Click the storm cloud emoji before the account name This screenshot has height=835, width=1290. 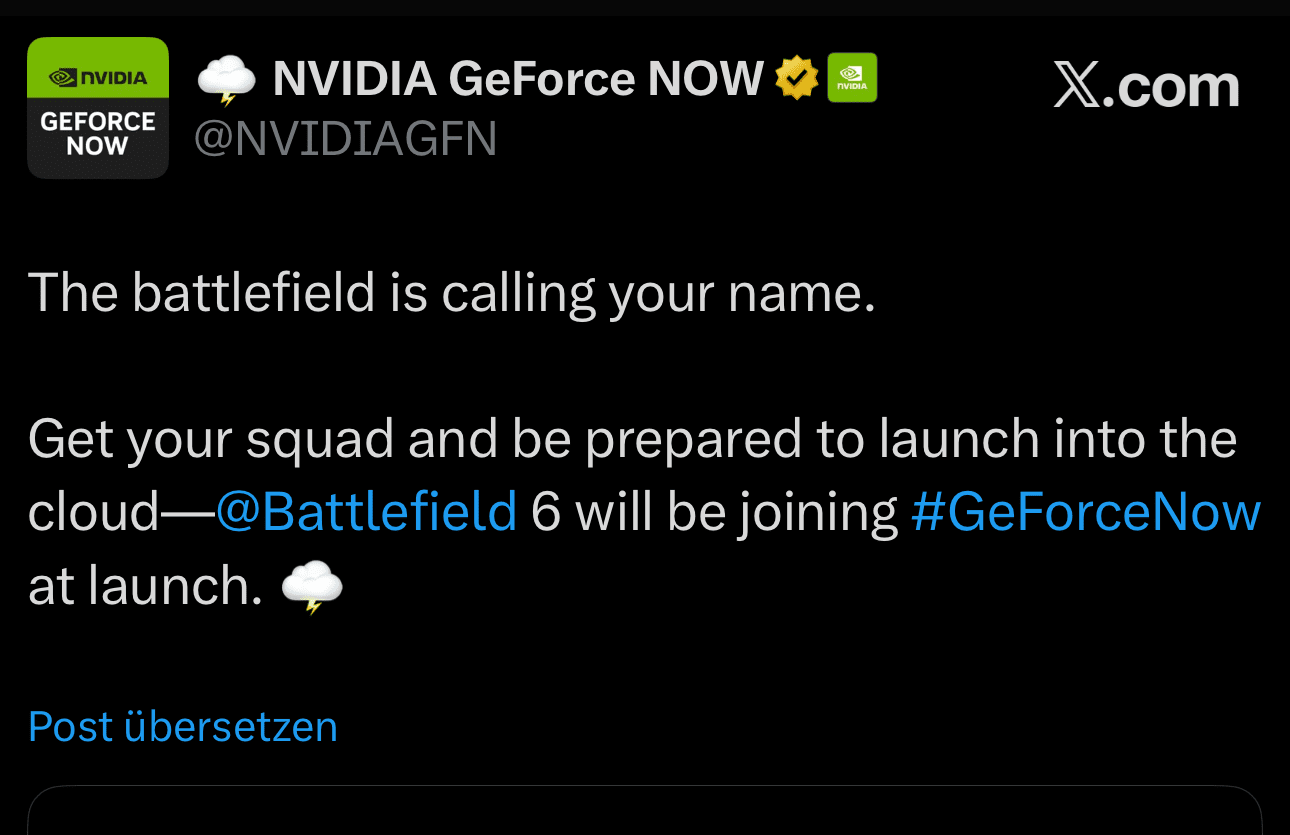(x=226, y=80)
